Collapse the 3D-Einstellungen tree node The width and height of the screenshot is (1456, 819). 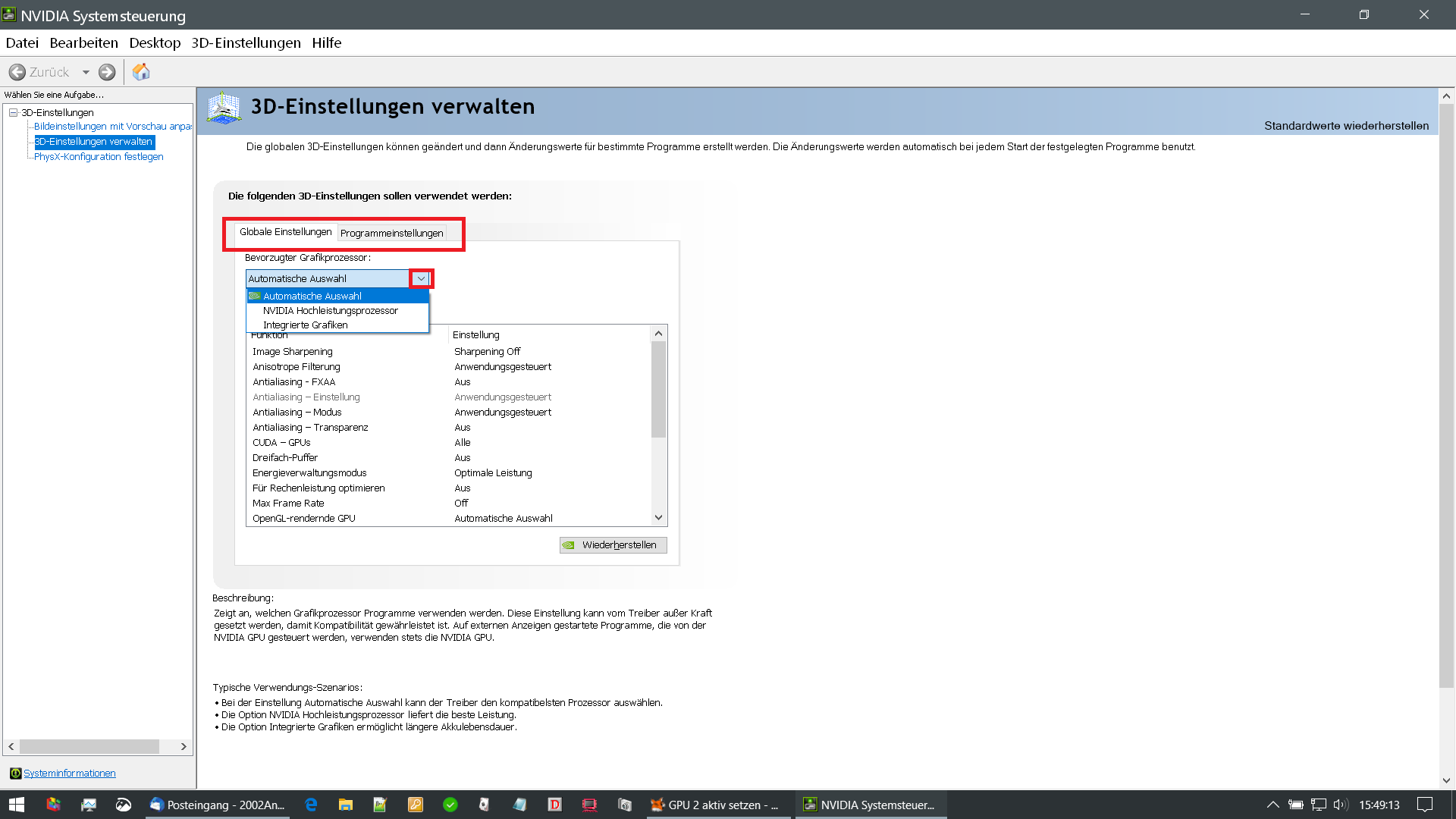[13, 112]
